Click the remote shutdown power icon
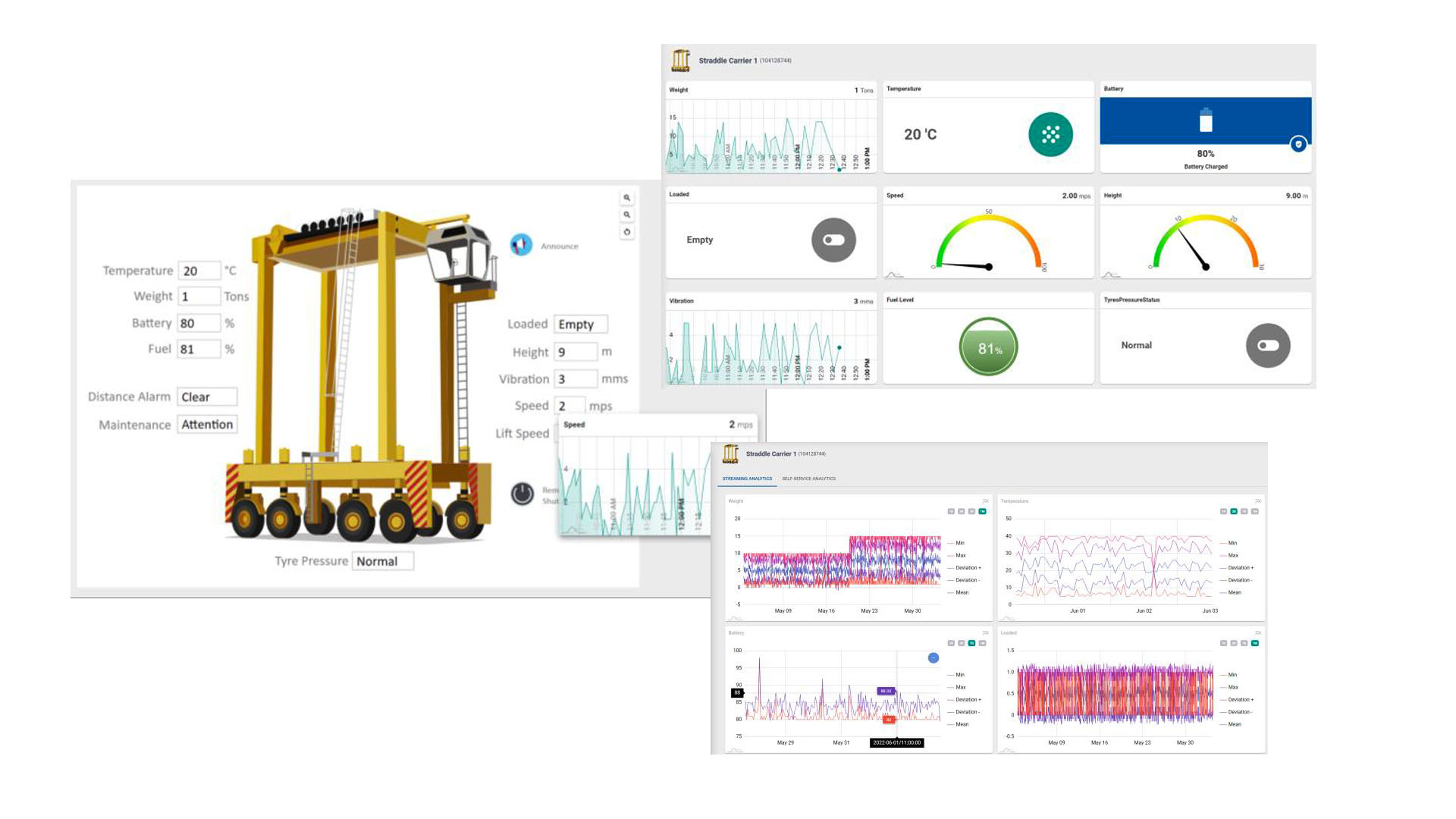 coord(522,494)
